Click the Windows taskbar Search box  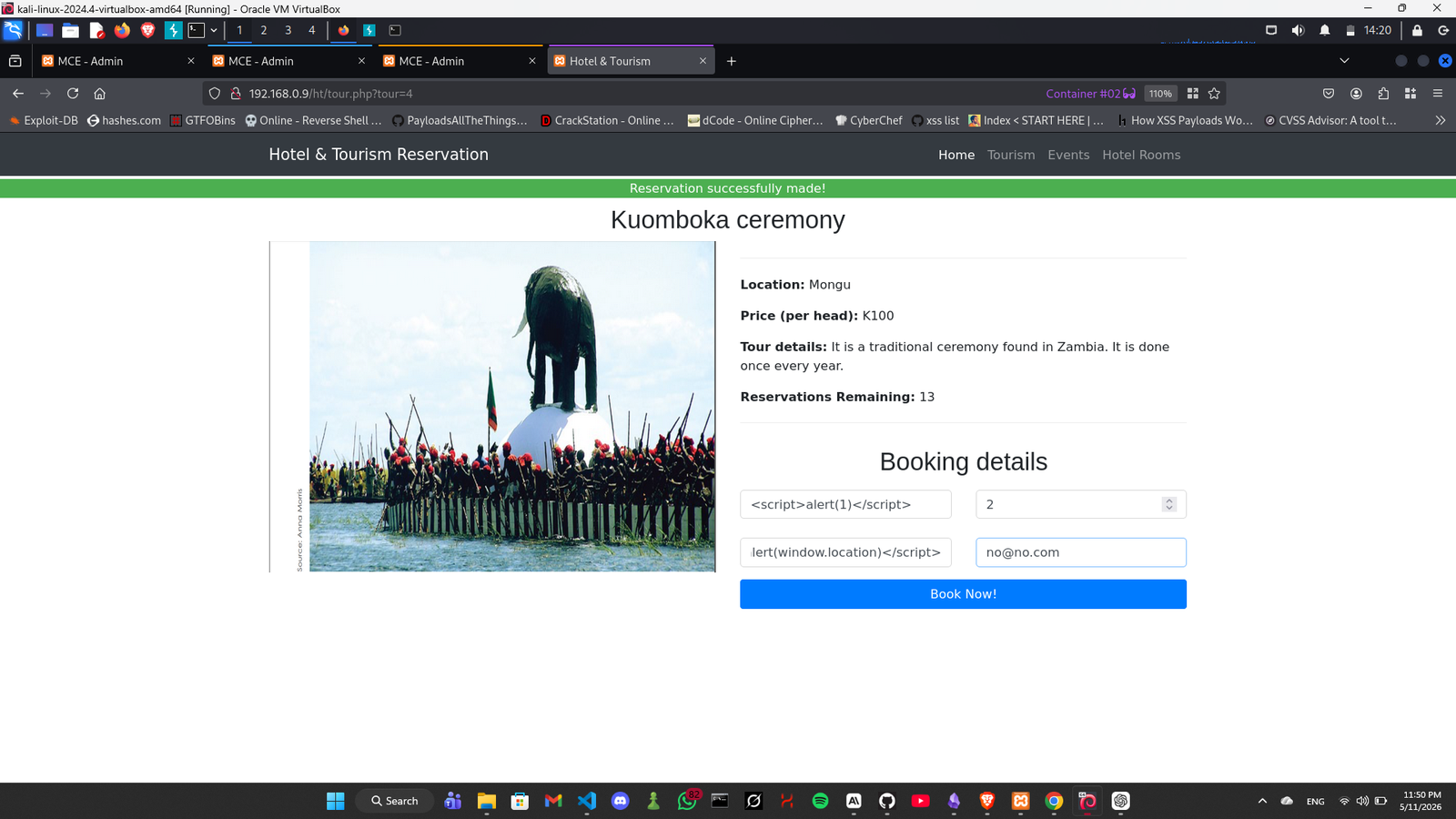[x=395, y=801]
